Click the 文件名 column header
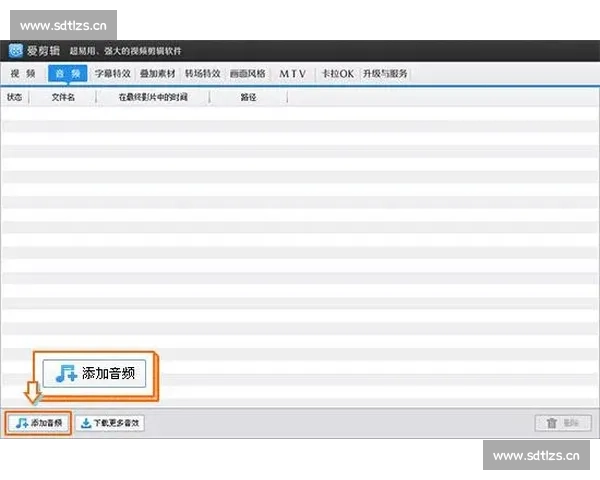 (63, 97)
